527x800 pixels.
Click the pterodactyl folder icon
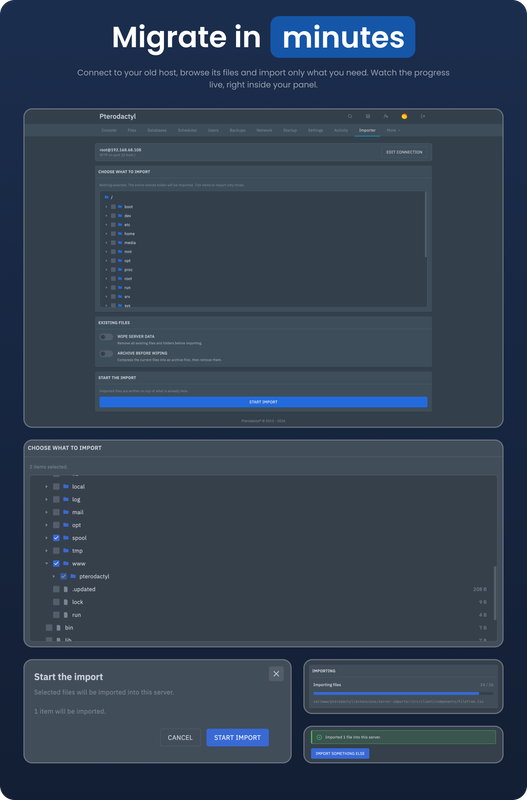[73, 576]
